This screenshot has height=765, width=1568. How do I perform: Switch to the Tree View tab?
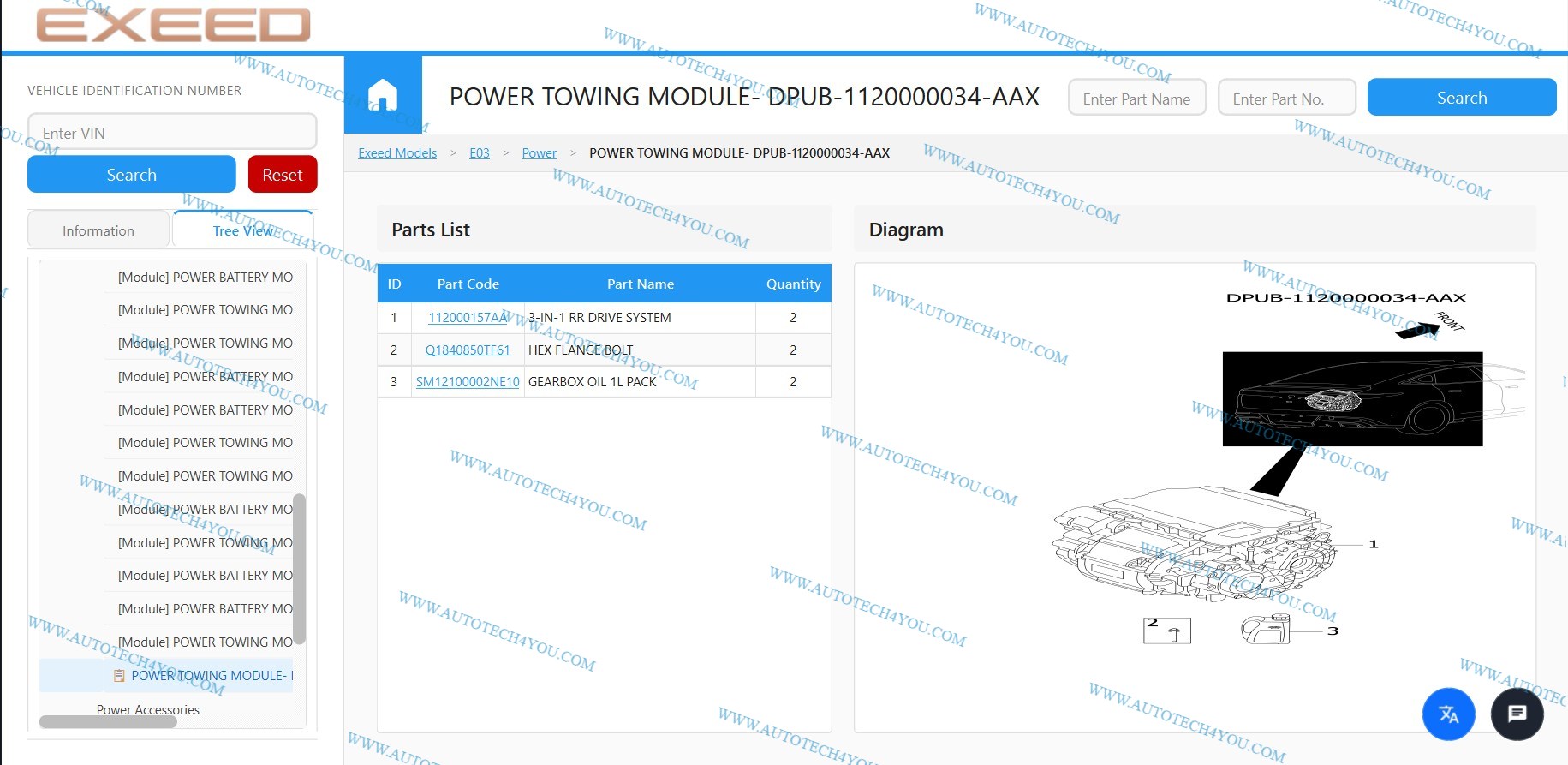click(243, 230)
